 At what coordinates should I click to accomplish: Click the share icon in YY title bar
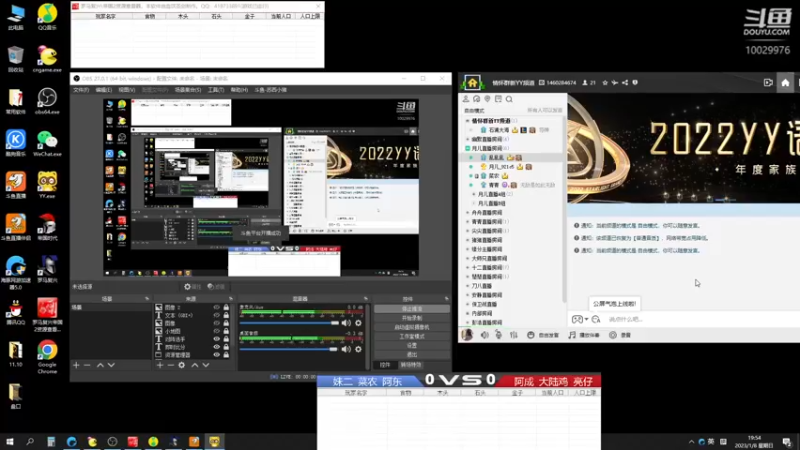coord(625,83)
